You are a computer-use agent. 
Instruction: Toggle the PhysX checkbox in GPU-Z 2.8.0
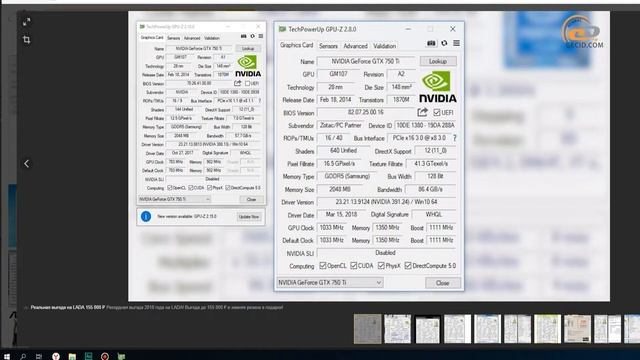(381, 266)
